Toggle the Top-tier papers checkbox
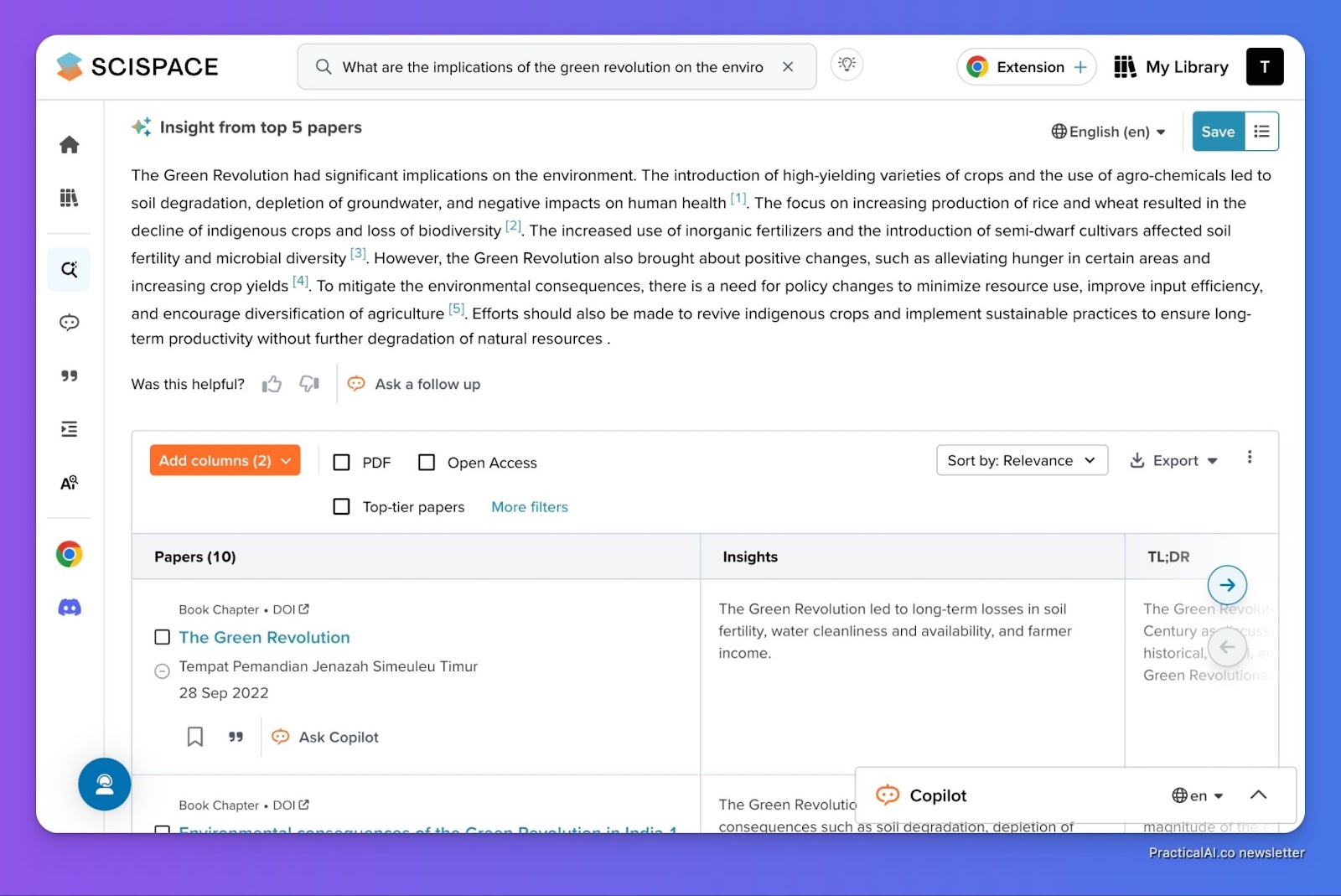This screenshot has width=1341, height=896. tap(341, 507)
